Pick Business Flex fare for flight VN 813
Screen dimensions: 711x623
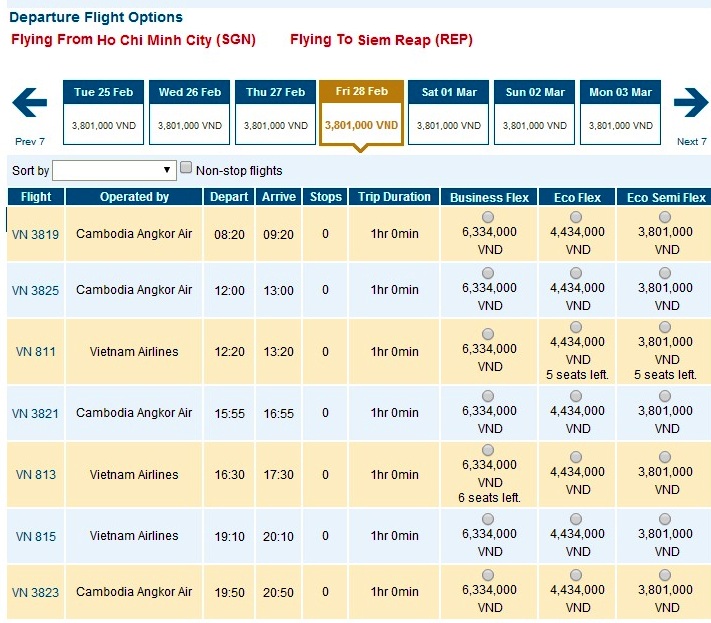point(489,450)
